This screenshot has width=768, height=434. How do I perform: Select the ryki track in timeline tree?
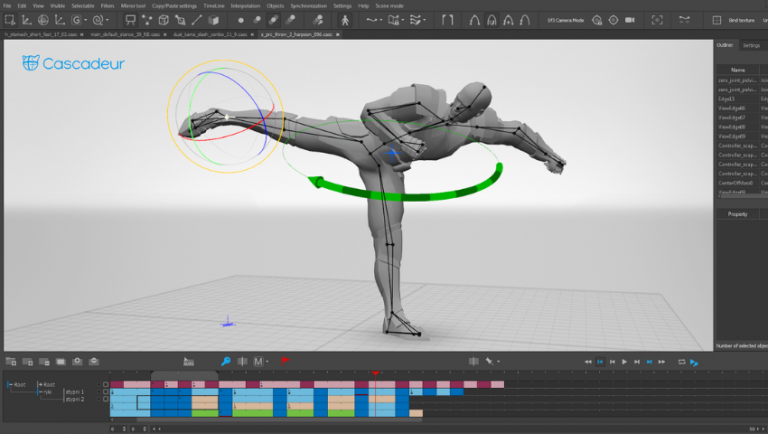coord(48,392)
